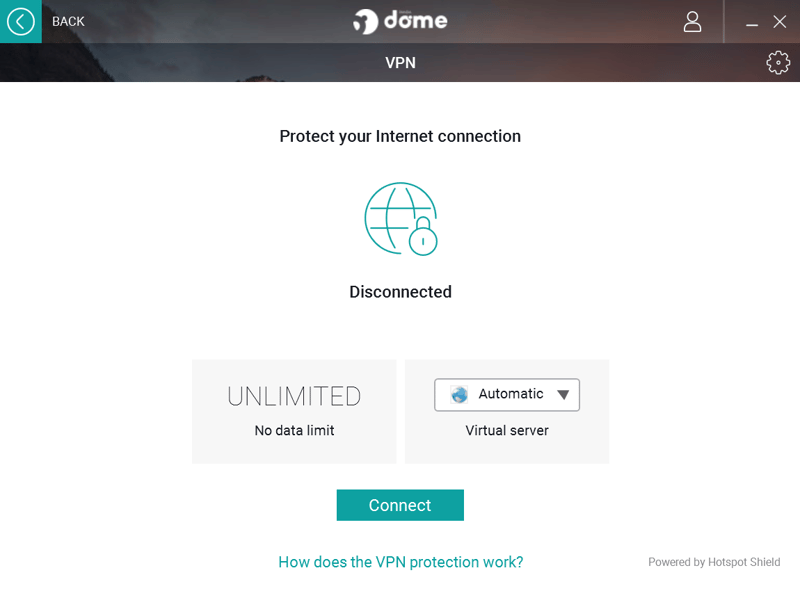Minimize the Dome window

coord(752,22)
